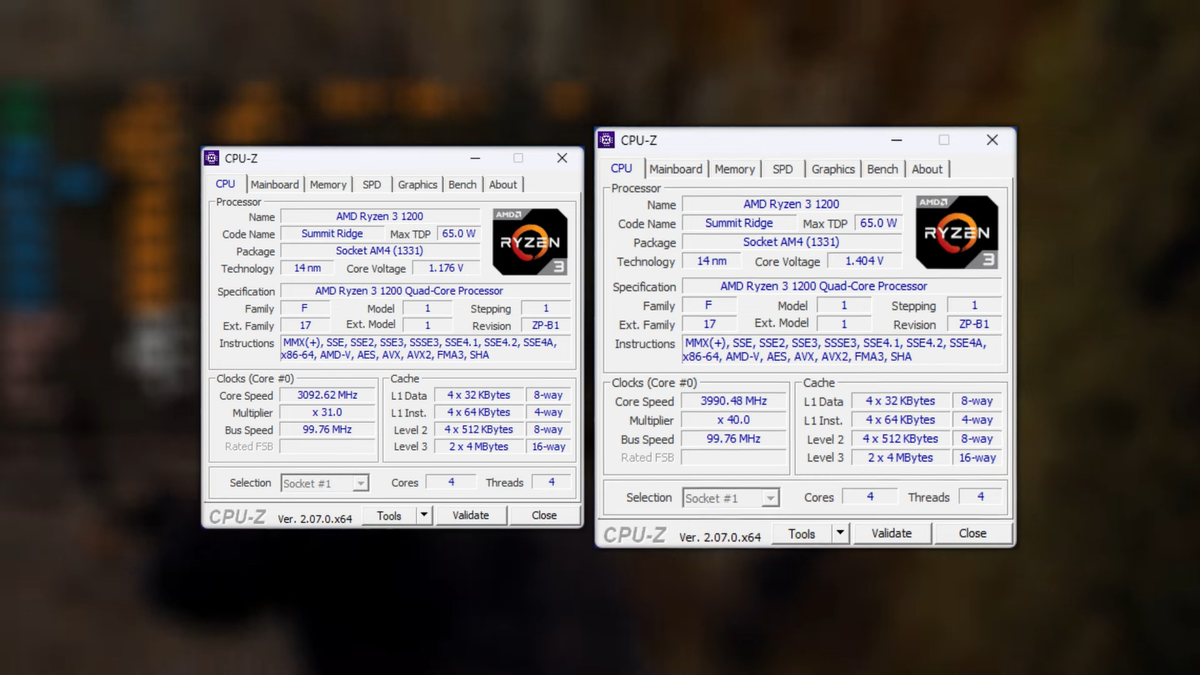The height and width of the screenshot is (675, 1200).
Task: Minimize the left CPU-Z window
Action: click(x=474, y=158)
